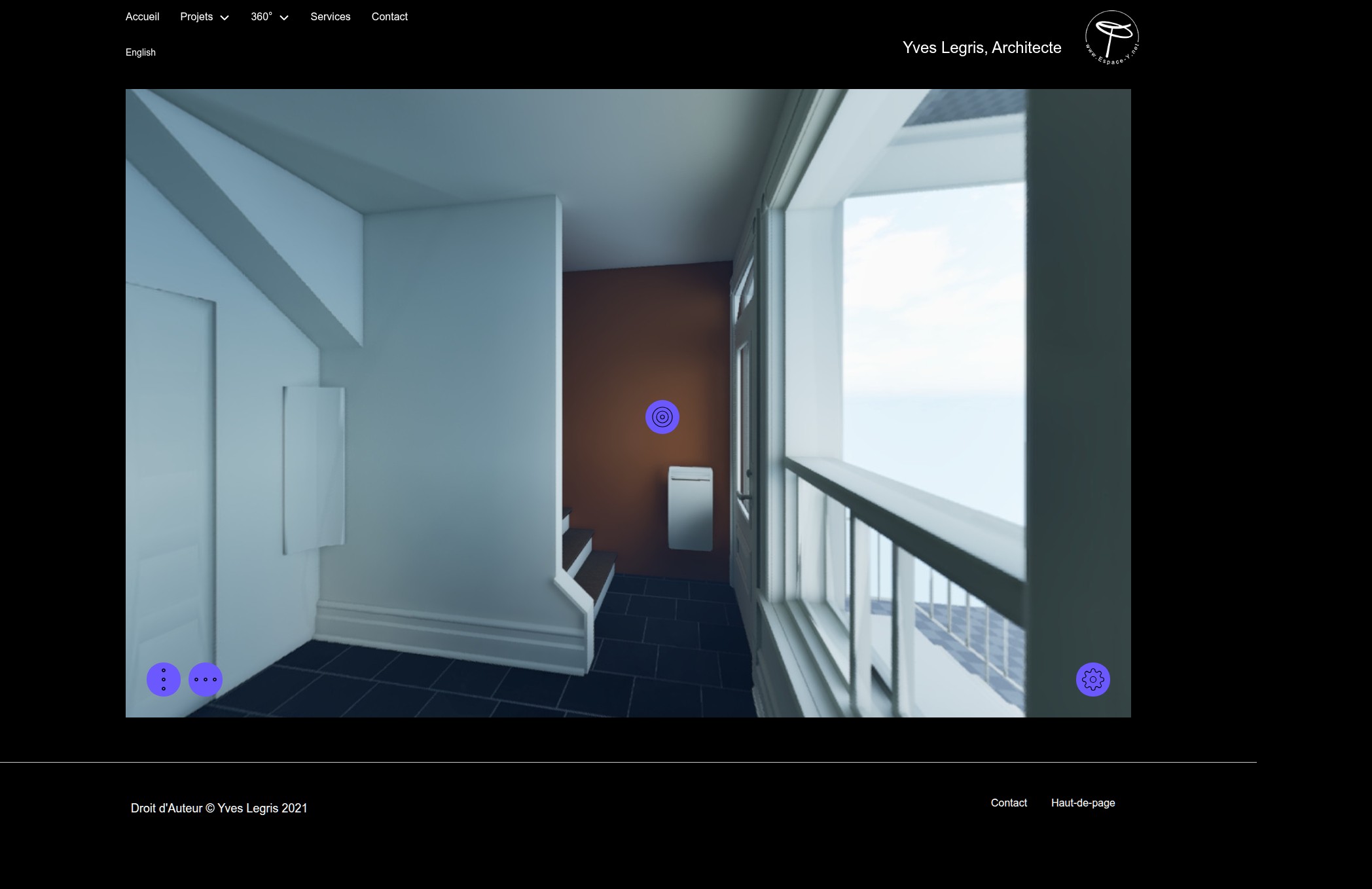1372x889 pixels.
Task: Click the circular target hotspot on the orange wall
Action: point(662,416)
